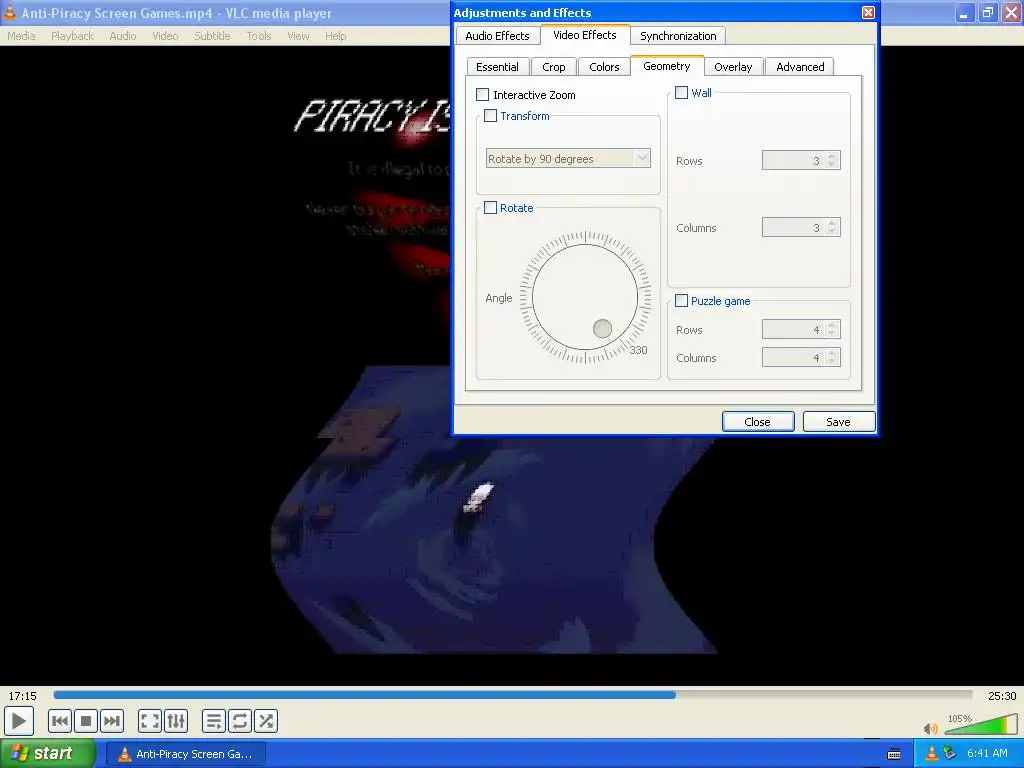Screen dimensions: 1024x768
Task: Click the Close button in dialog
Action: click(758, 422)
